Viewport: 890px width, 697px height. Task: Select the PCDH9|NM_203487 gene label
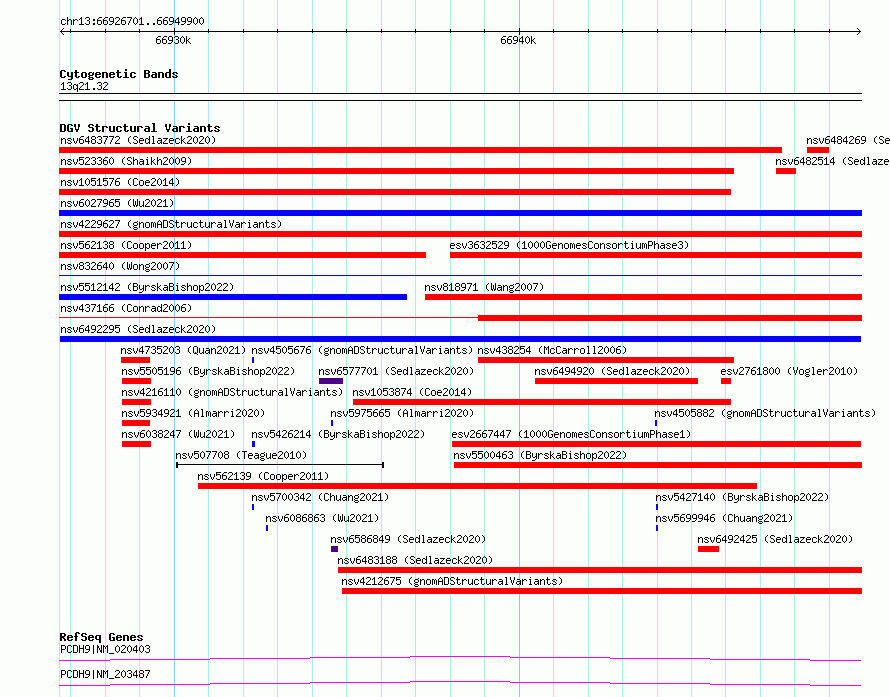(x=105, y=674)
